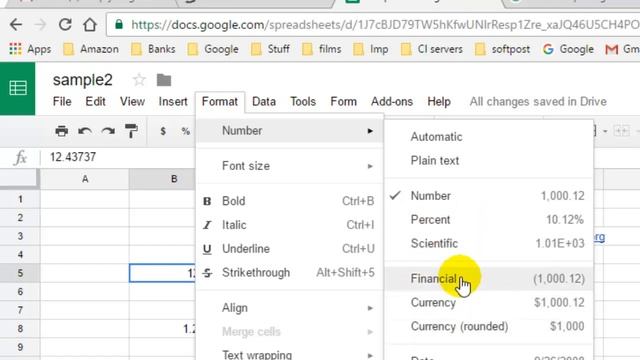Open the Apps grid bookmark
This screenshot has height=360, width=640.
click(30, 49)
